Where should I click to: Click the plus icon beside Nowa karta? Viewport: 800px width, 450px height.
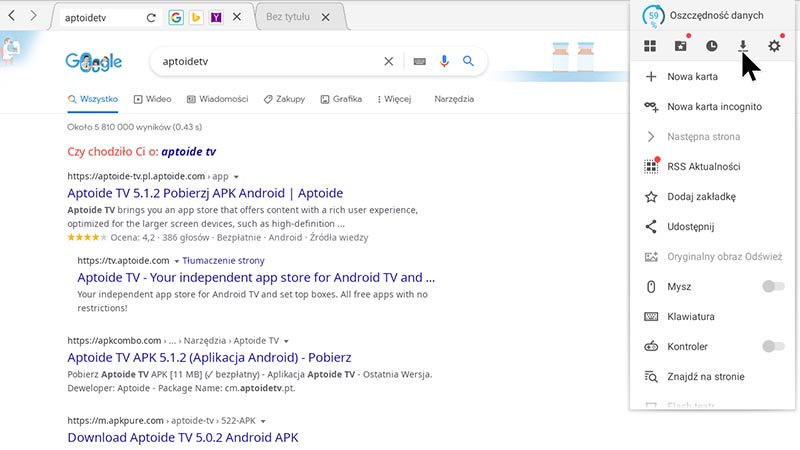(651, 77)
